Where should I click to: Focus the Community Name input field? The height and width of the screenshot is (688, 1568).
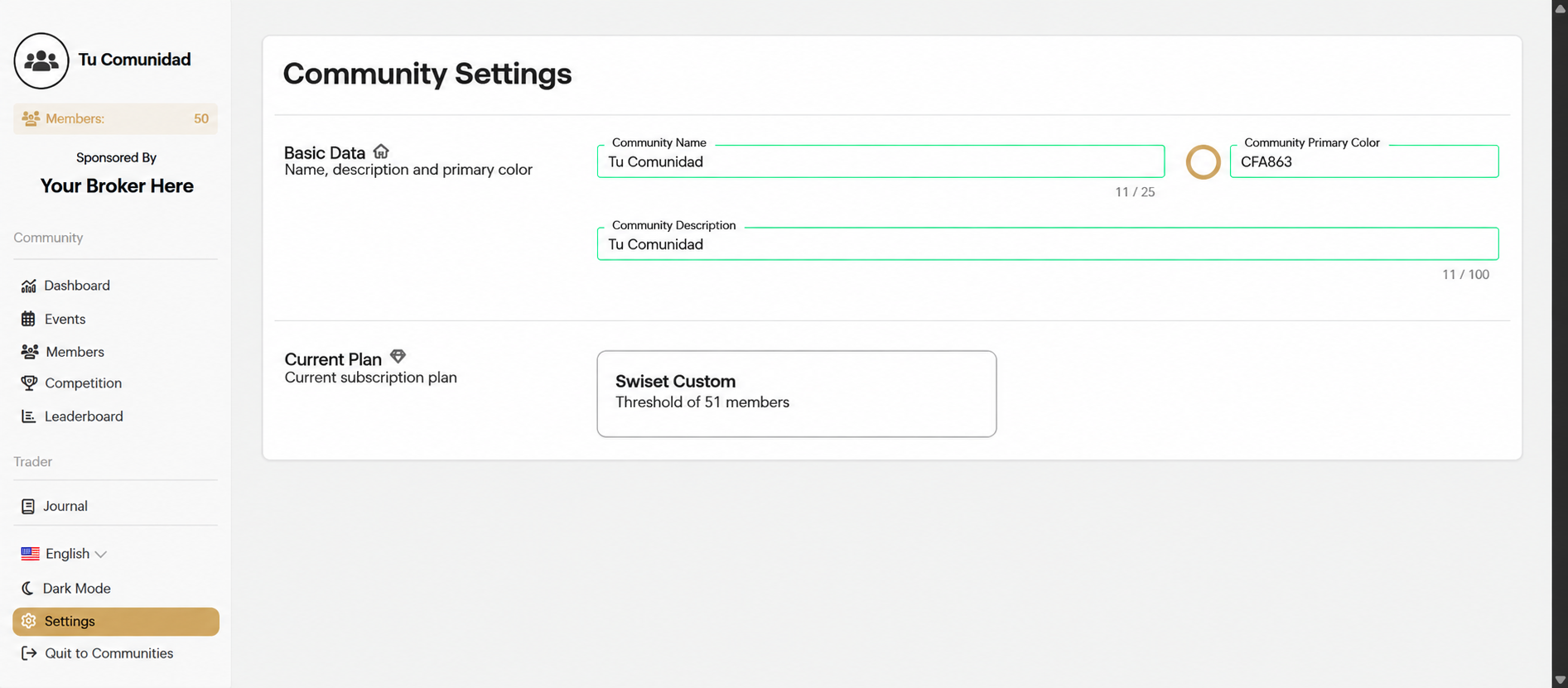pyautogui.click(x=880, y=161)
